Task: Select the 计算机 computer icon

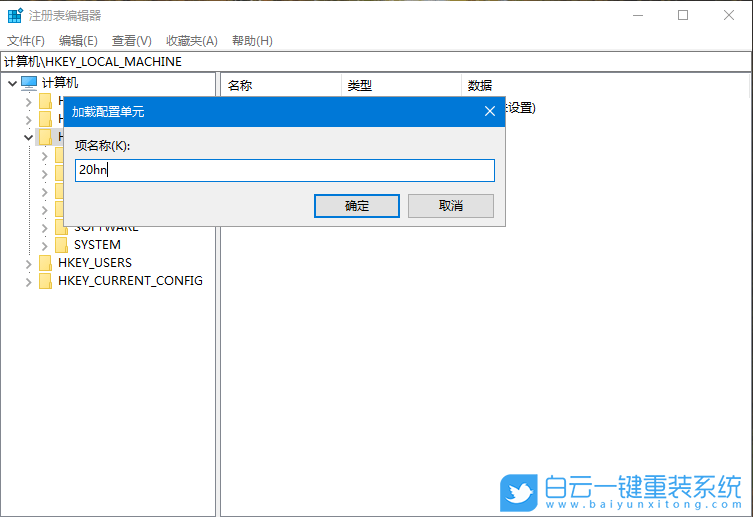Action: 29,83
